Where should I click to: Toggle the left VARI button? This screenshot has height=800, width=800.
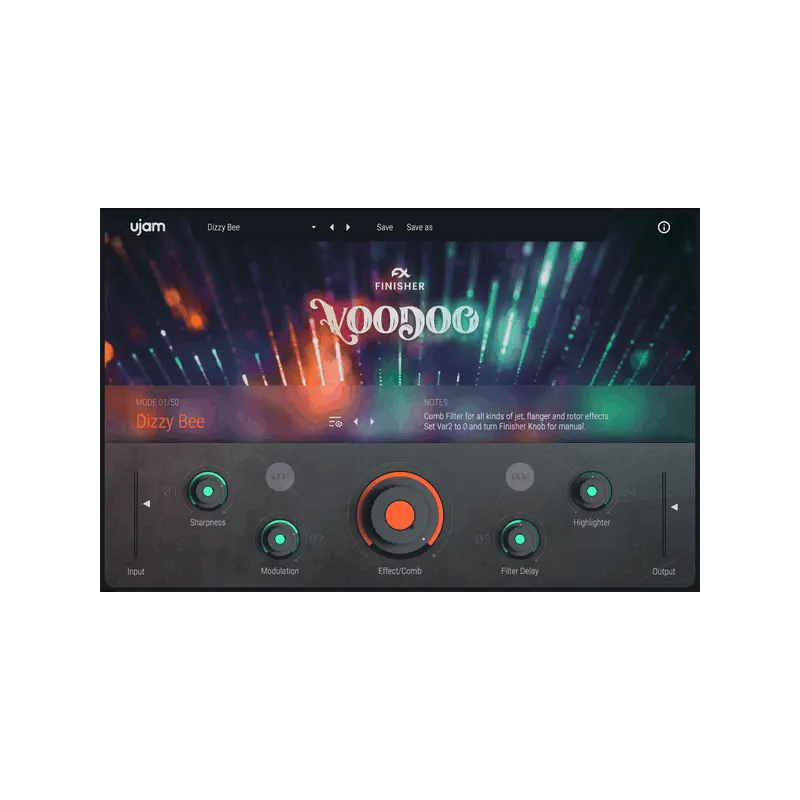pyautogui.click(x=280, y=477)
